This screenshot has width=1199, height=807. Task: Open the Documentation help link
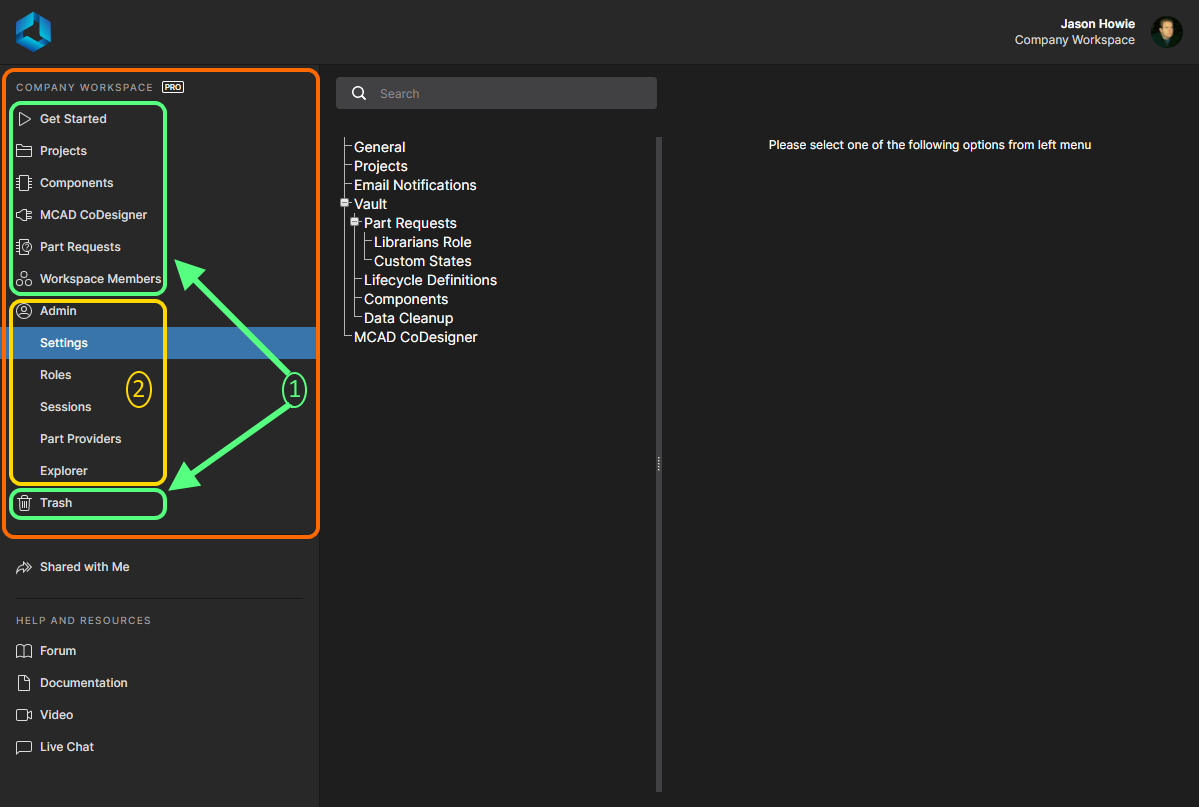[x=83, y=683]
